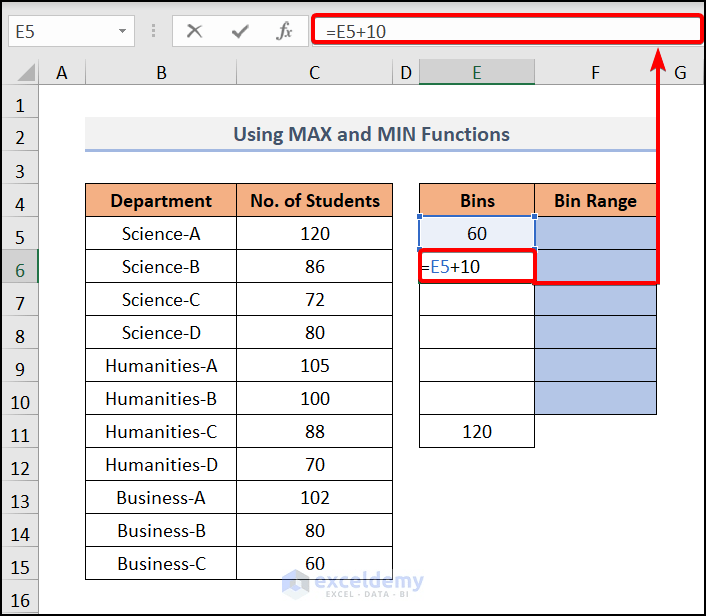Click the 'Department' header cell
Screen dimensions: 706x616
click(161, 200)
